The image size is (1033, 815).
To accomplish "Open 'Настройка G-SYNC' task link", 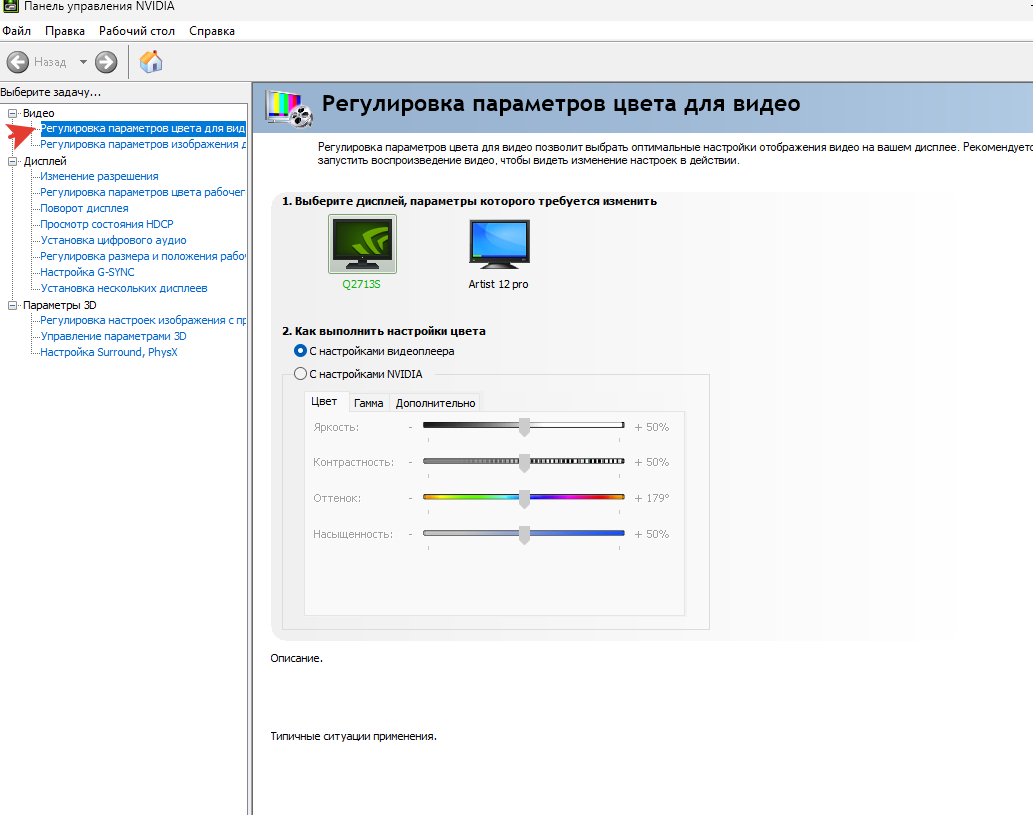I will point(87,272).
